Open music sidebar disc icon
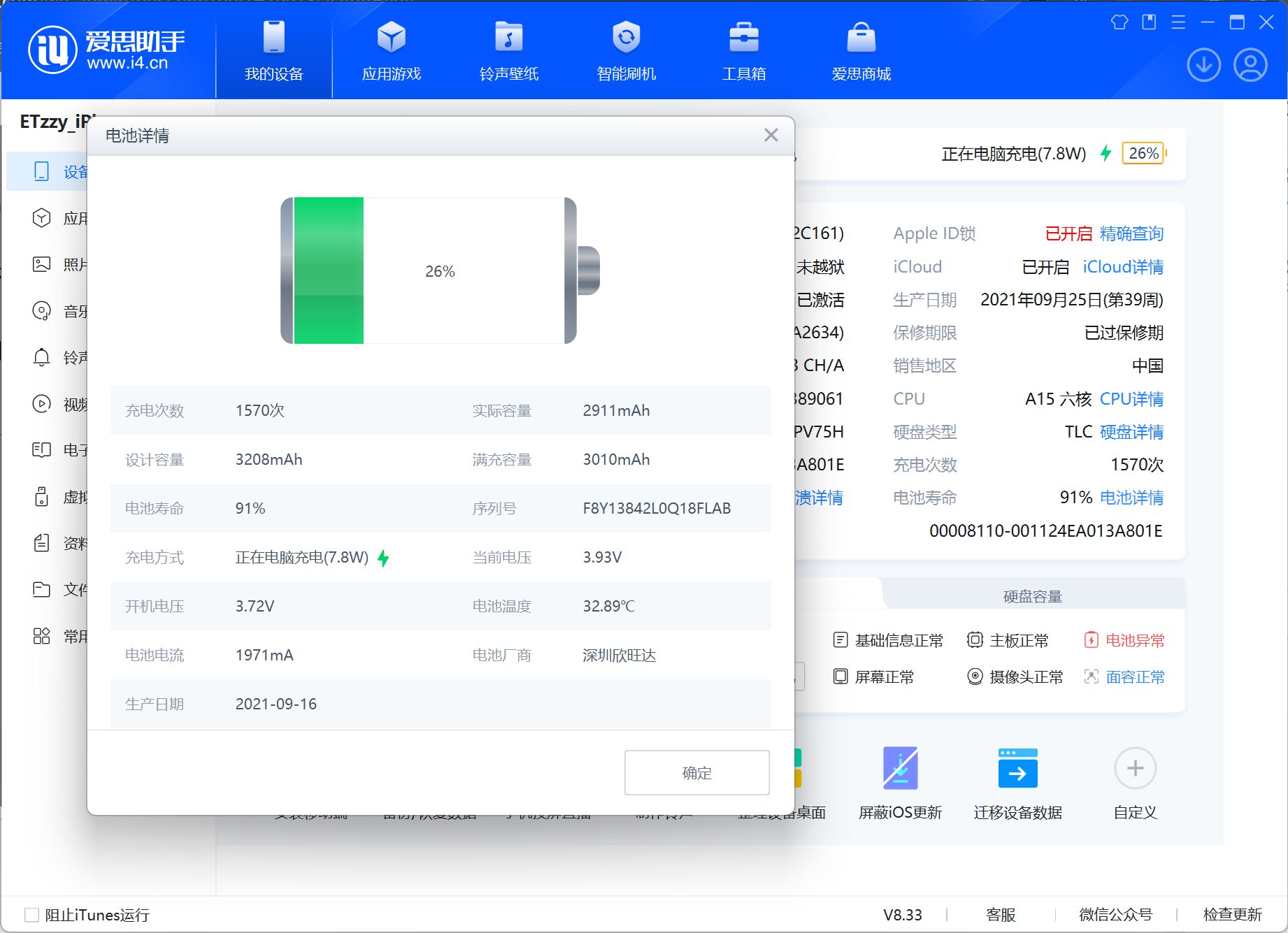This screenshot has height=933, width=1288. click(41, 311)
